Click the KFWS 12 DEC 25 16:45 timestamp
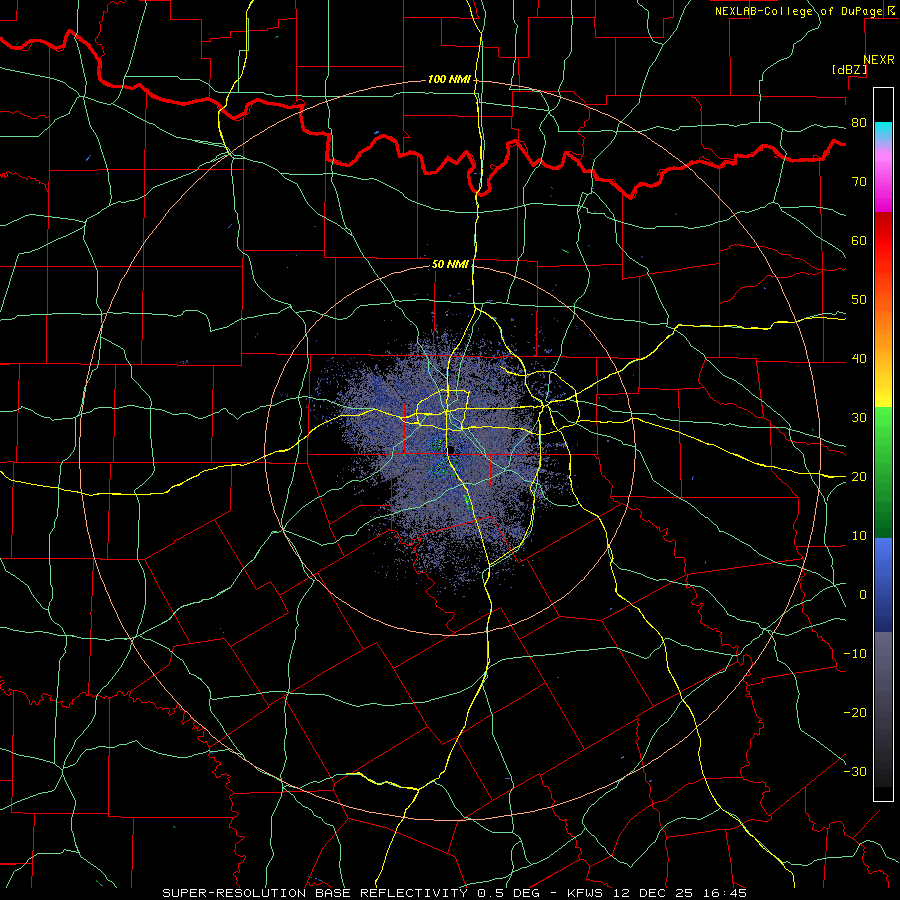The height and width of the screenshot is (900, 900). [x=657, y=893]
